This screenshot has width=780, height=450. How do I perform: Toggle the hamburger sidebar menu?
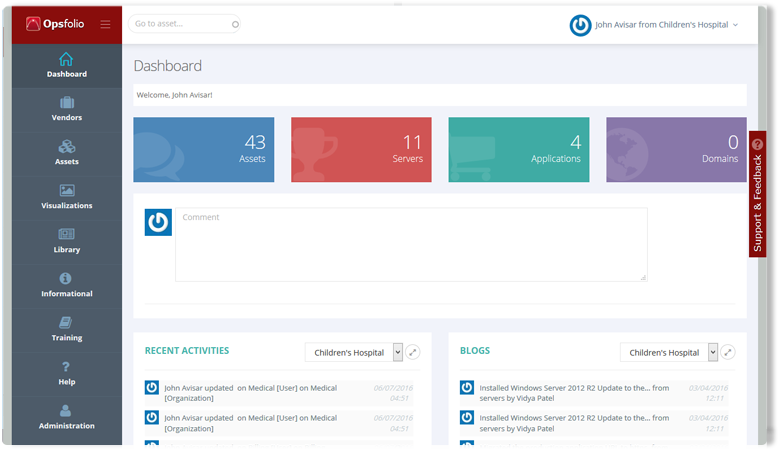[105, 24]
